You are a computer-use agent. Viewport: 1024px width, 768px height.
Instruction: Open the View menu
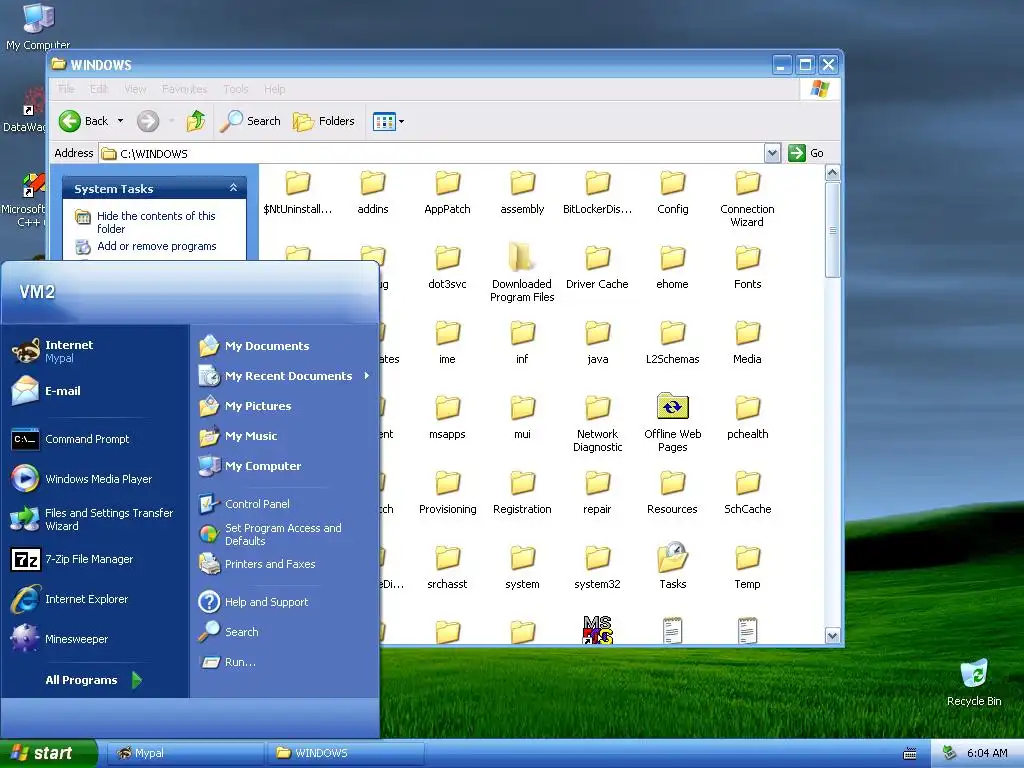click(x=135, y=89)
